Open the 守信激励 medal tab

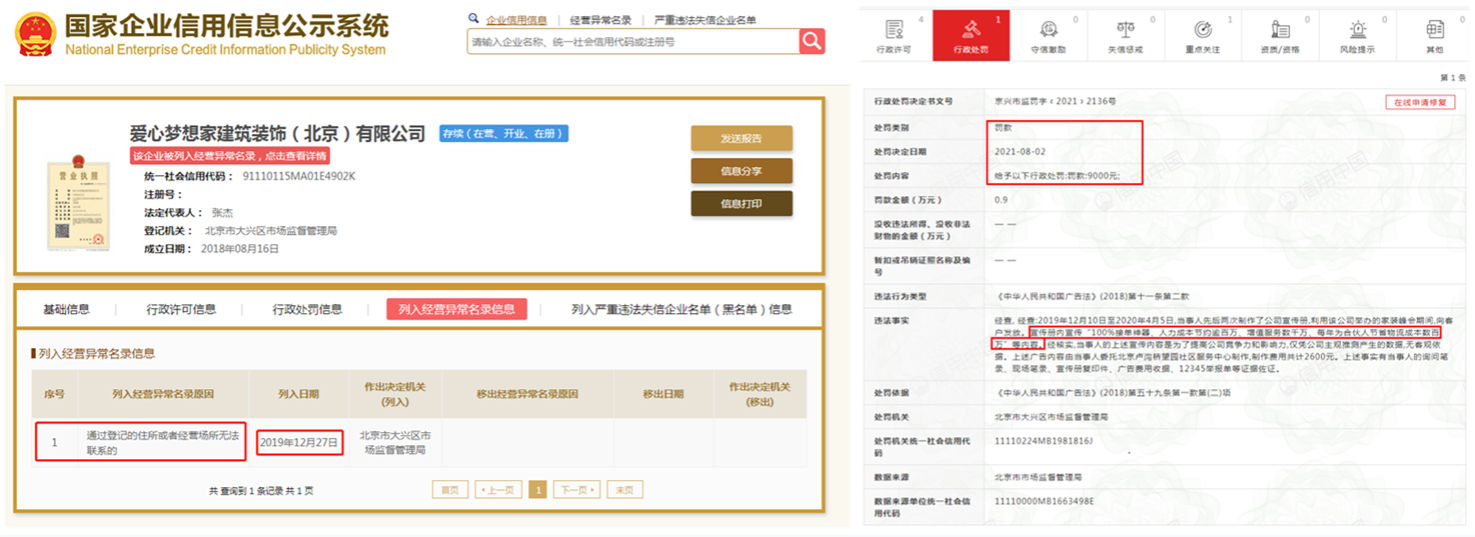(x=1048, y=36)
